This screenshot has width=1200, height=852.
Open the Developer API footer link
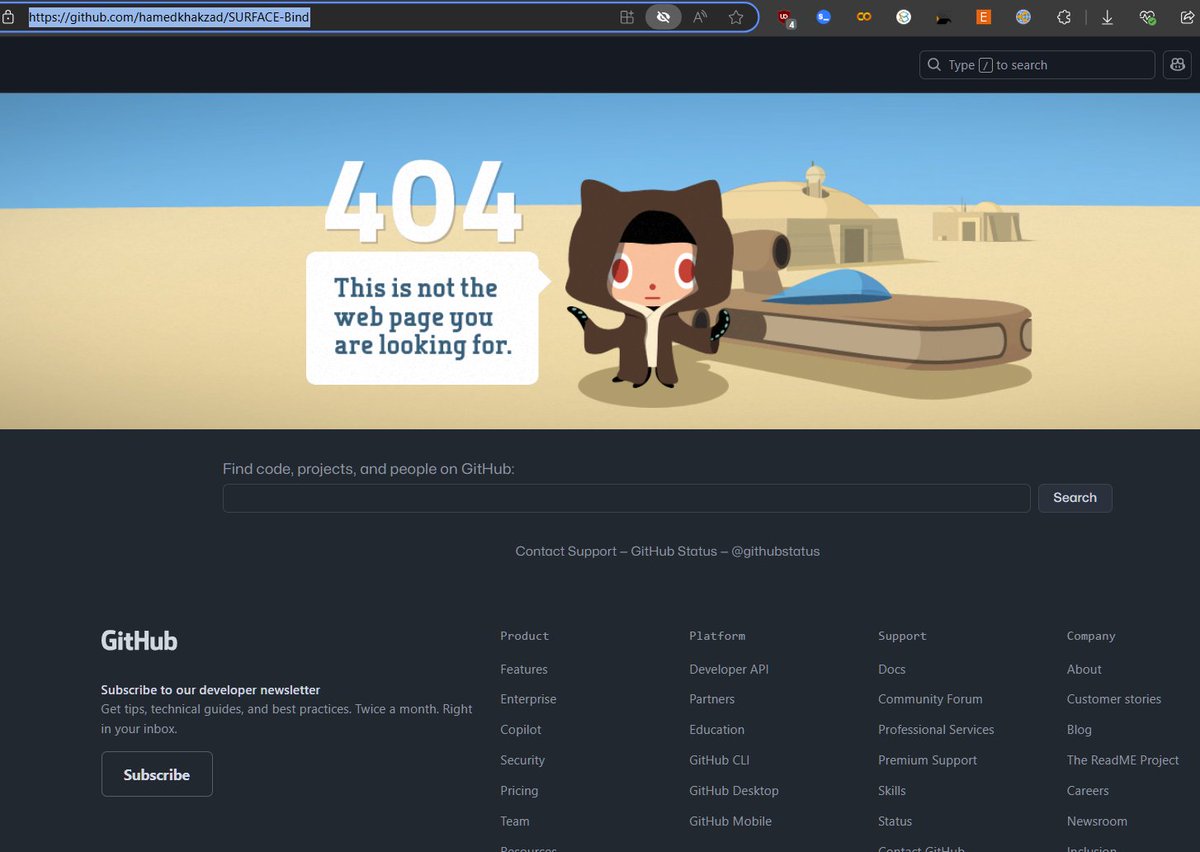tap(729, 669)
